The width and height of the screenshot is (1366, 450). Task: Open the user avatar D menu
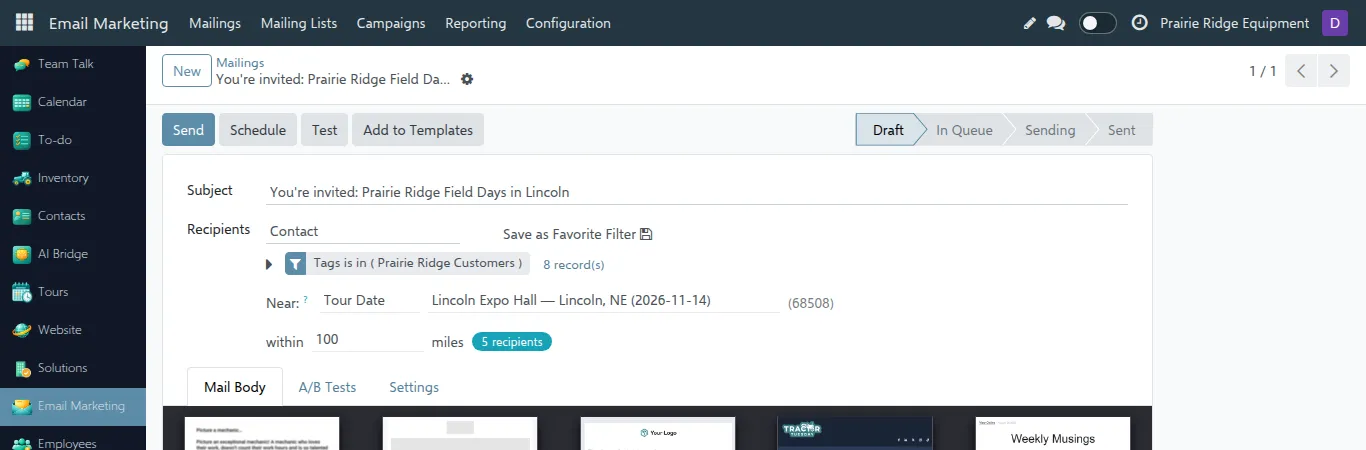coord(1334,23)
